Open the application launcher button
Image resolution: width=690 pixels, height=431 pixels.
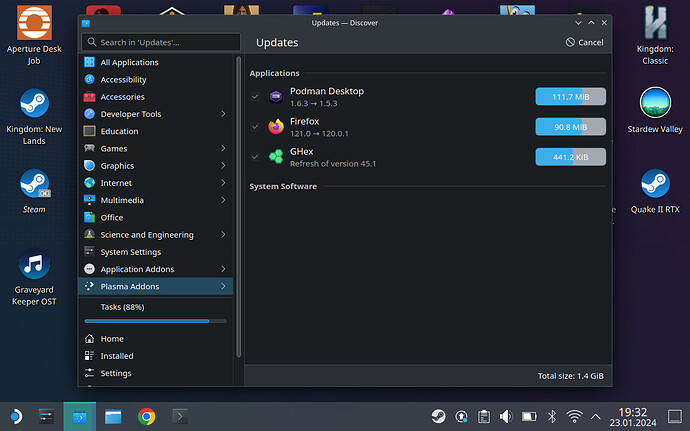15,416
